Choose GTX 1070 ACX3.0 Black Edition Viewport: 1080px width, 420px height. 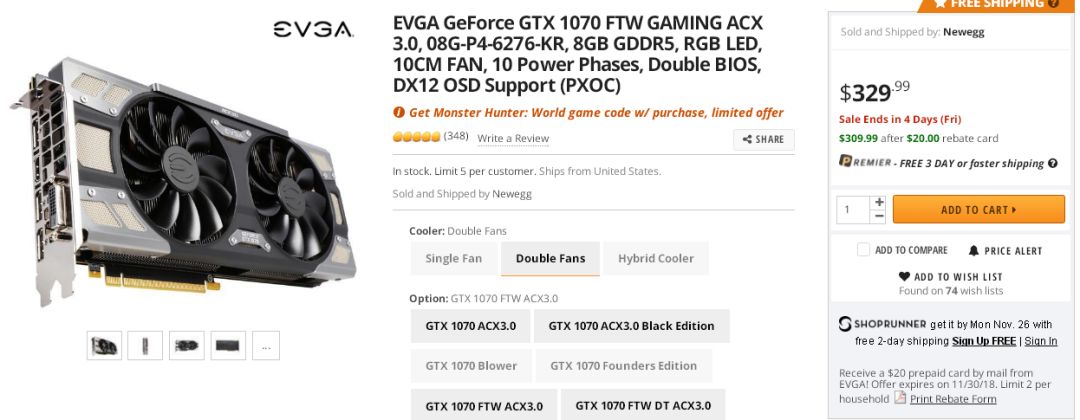tap(631, 325)
